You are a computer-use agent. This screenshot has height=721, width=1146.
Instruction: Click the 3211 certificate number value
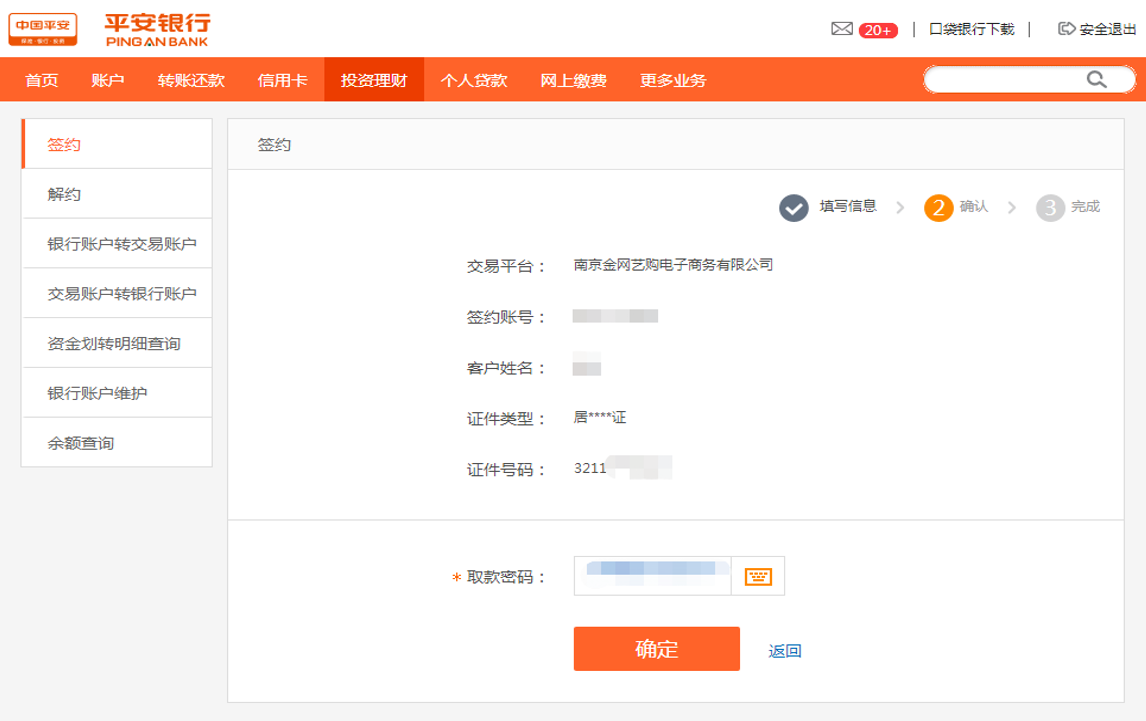[590, 468]
